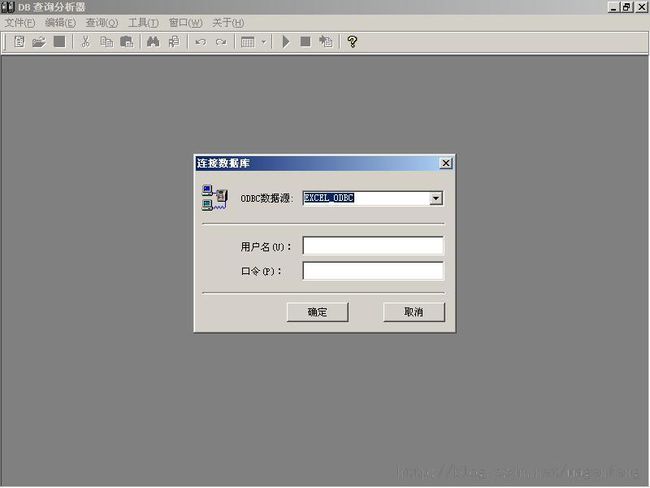Image resolution: width=650 pixels, height=488 pixels.
Task: Click the Help question mark icon
Action: (x=352, y=41)
